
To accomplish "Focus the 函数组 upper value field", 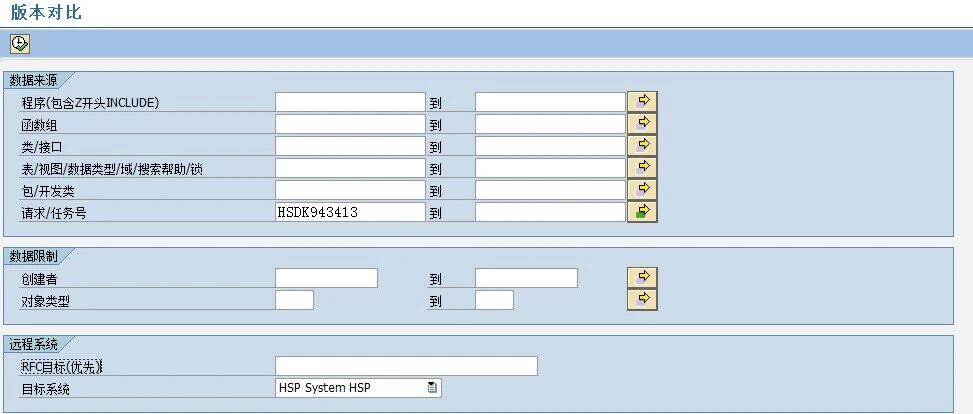I will 550,124.
